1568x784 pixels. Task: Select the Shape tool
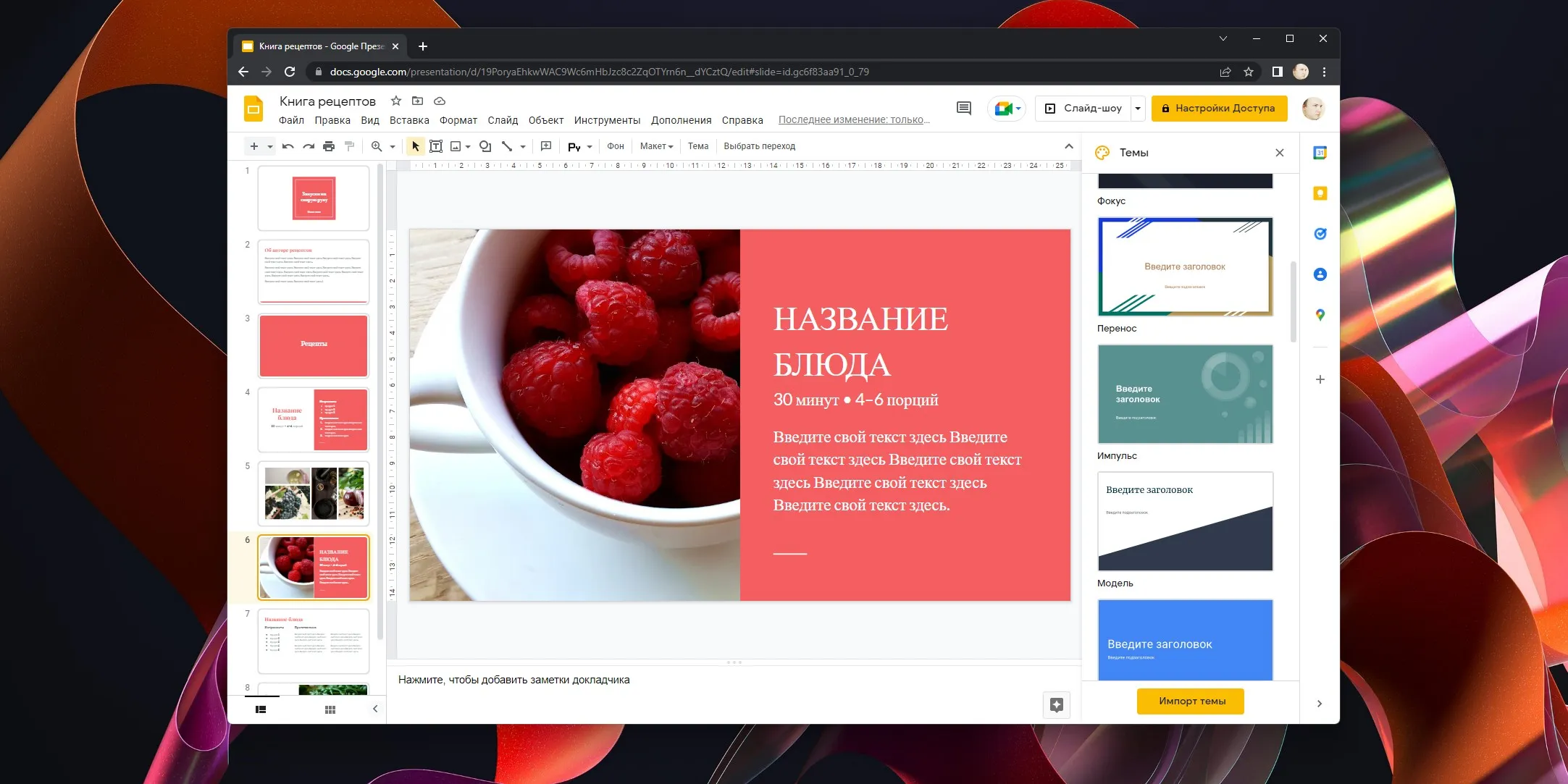point(485,146)
